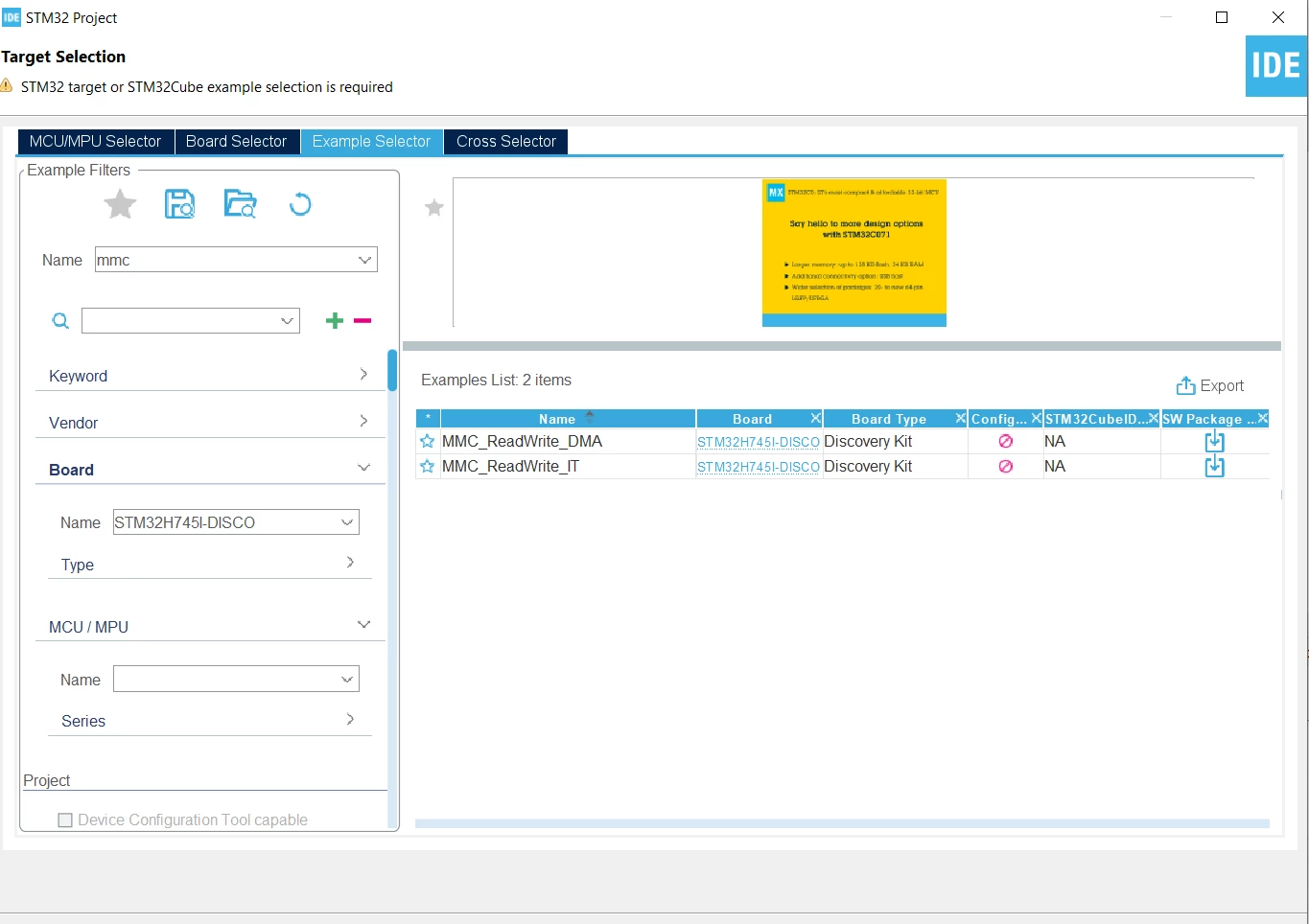The width and height of the screenshot is (1309, 924).
Task: Click the config status icon for MMC_ReadWrite_IT
Action: point(1005,467)
